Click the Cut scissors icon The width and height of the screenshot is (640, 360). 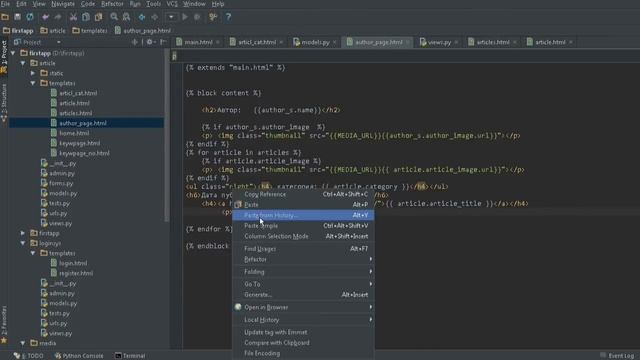click(73, 17)
